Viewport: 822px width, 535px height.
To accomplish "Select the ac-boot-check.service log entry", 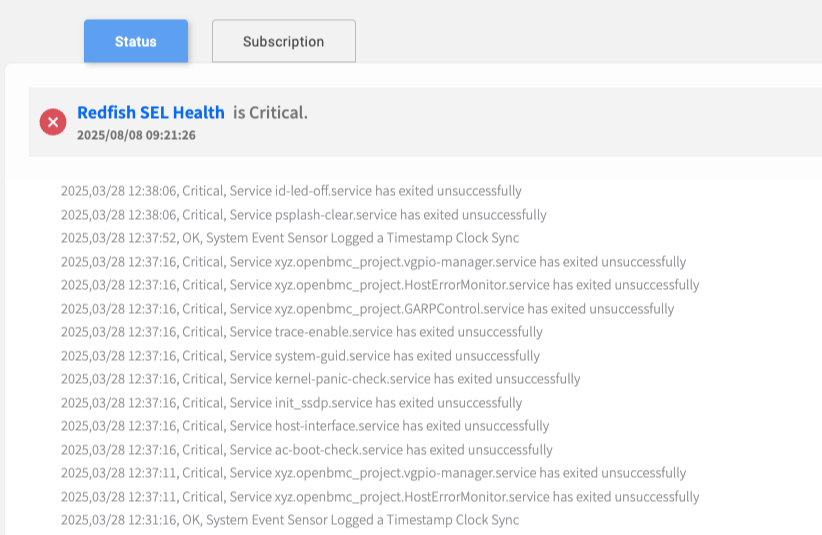I will point(307,450).
